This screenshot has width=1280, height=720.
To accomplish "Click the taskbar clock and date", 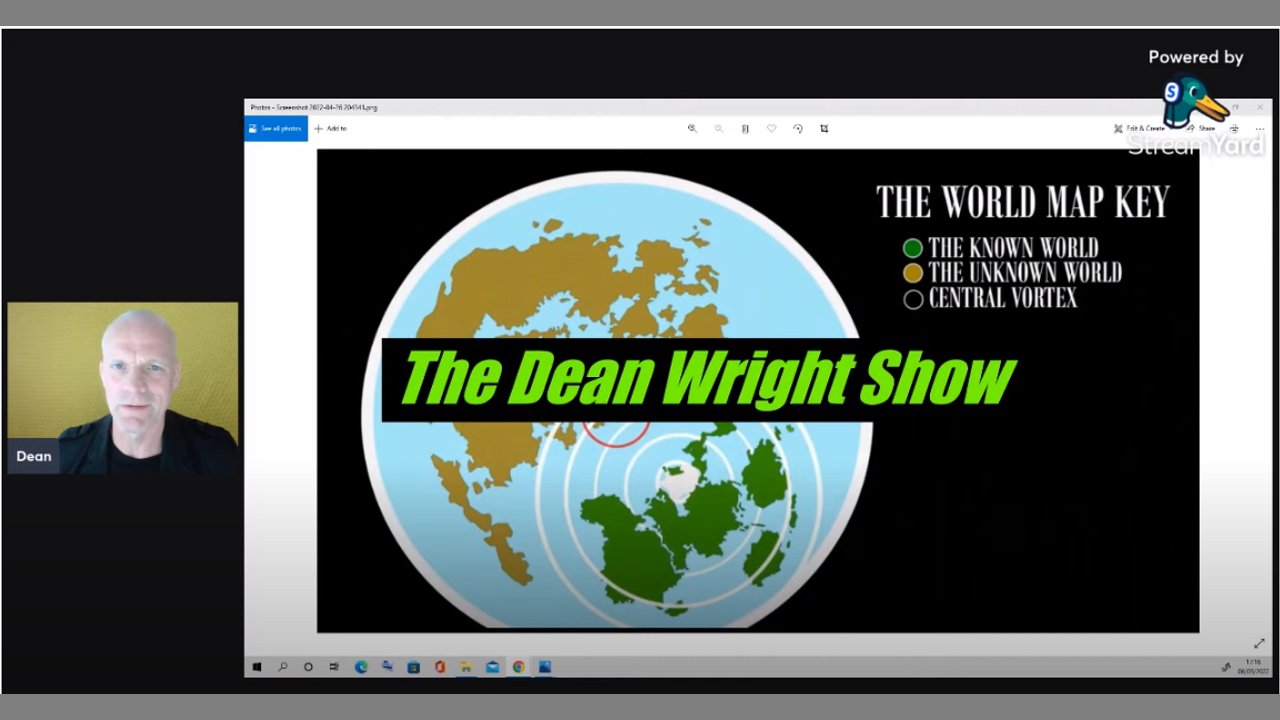I will [1253, 667].
